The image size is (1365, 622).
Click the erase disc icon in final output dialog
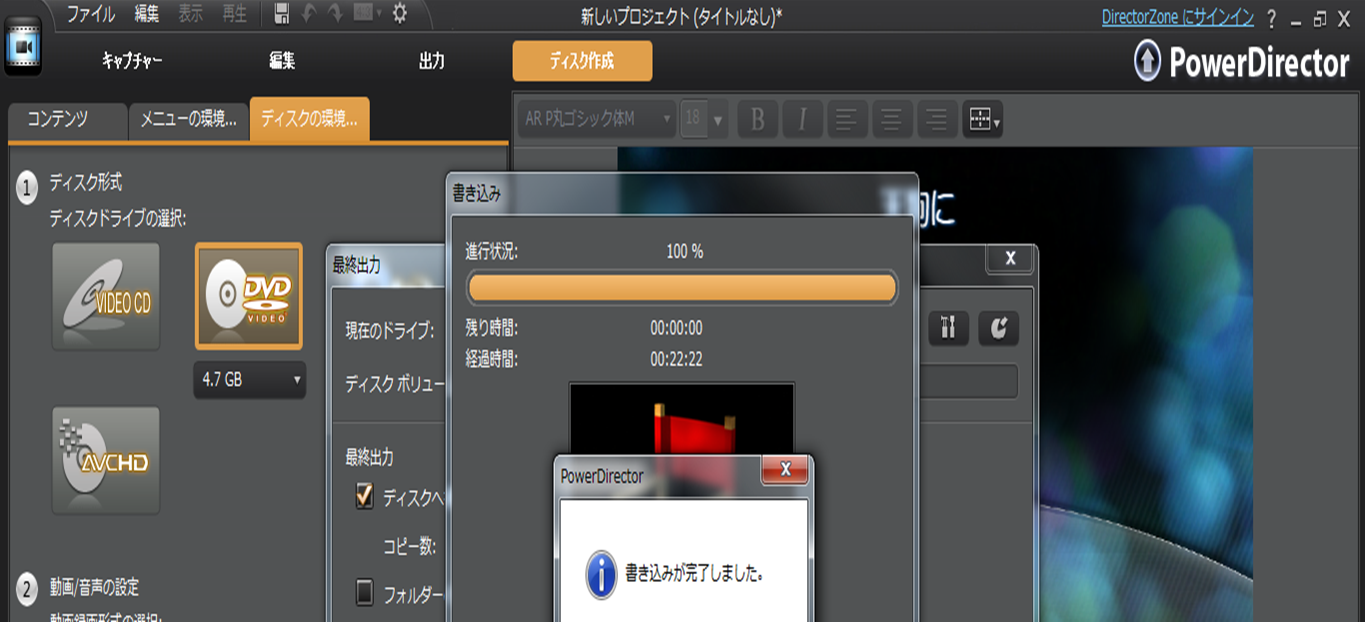point(998,328)
